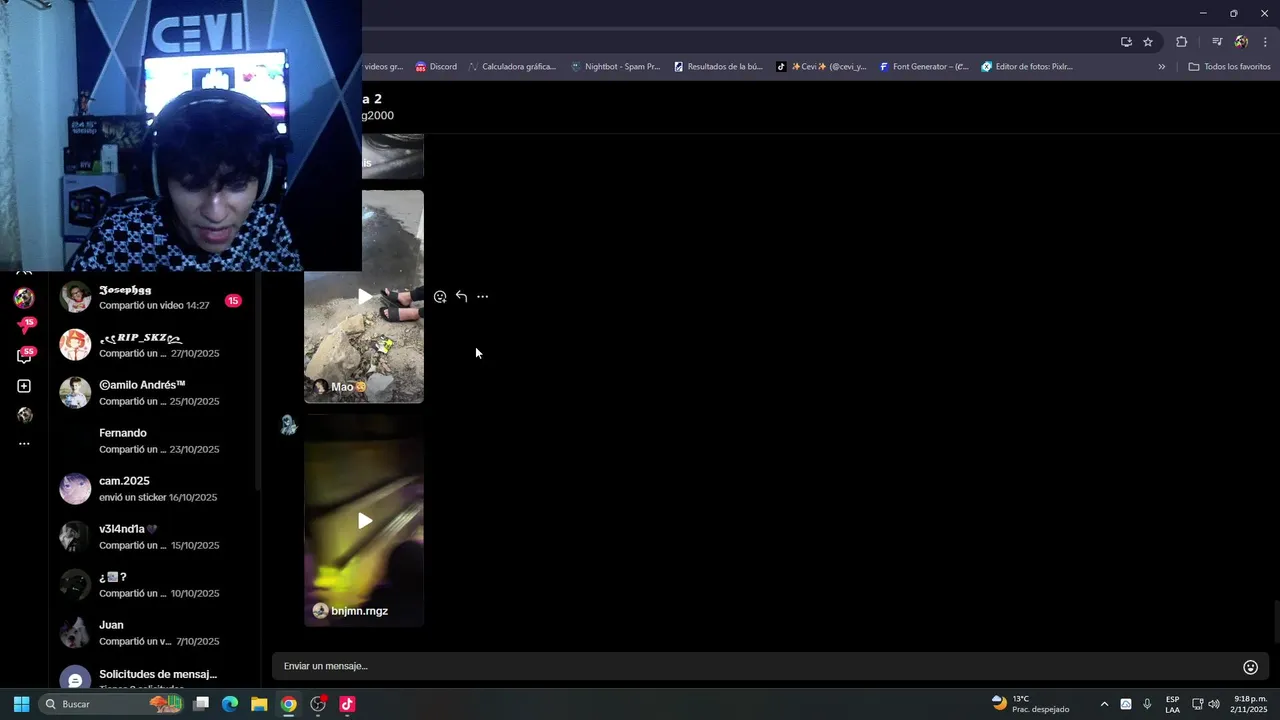The height and width of the screenshot is (720, 1280).
Task: Open the Calculadora gráfica bookmark
Action: pyautogui.click(x=512, y=67)
